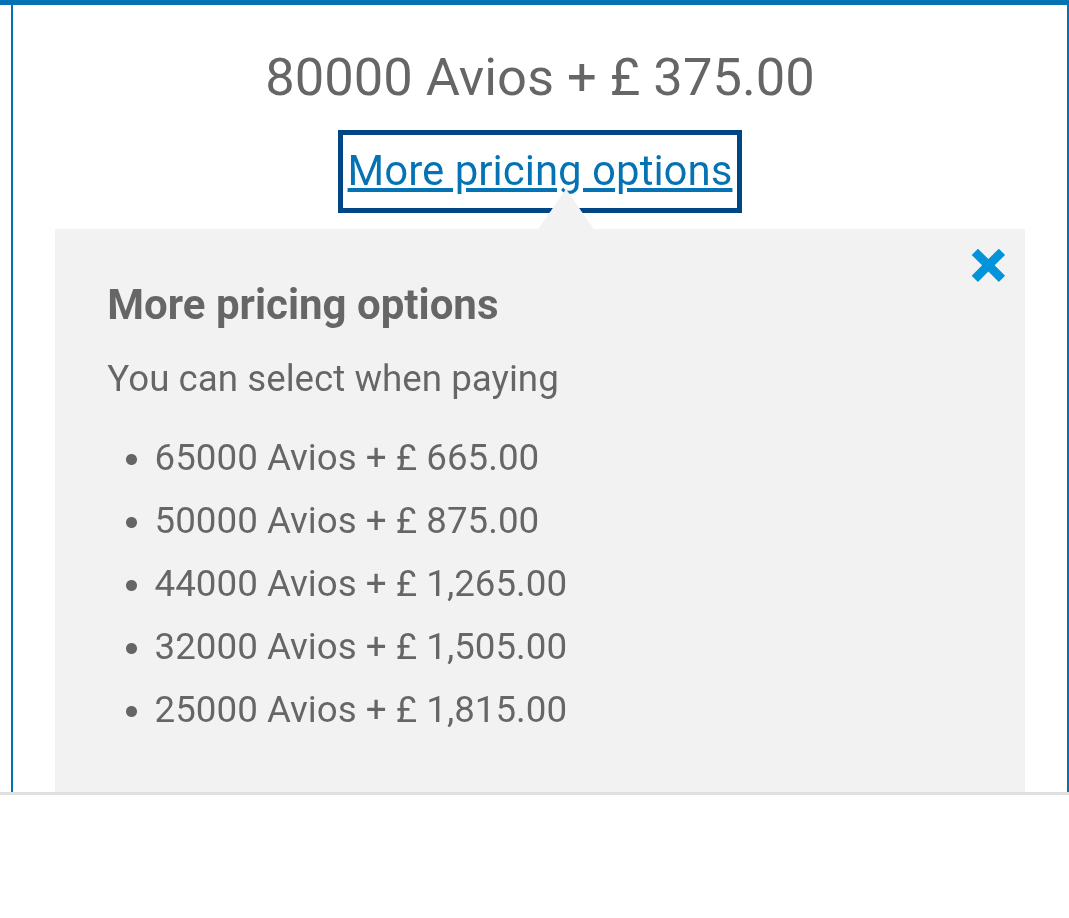This screenshot has width=1069, height=918.
Task: Select the 80000 Avios + £375.00 price
Action: point(539,77)
